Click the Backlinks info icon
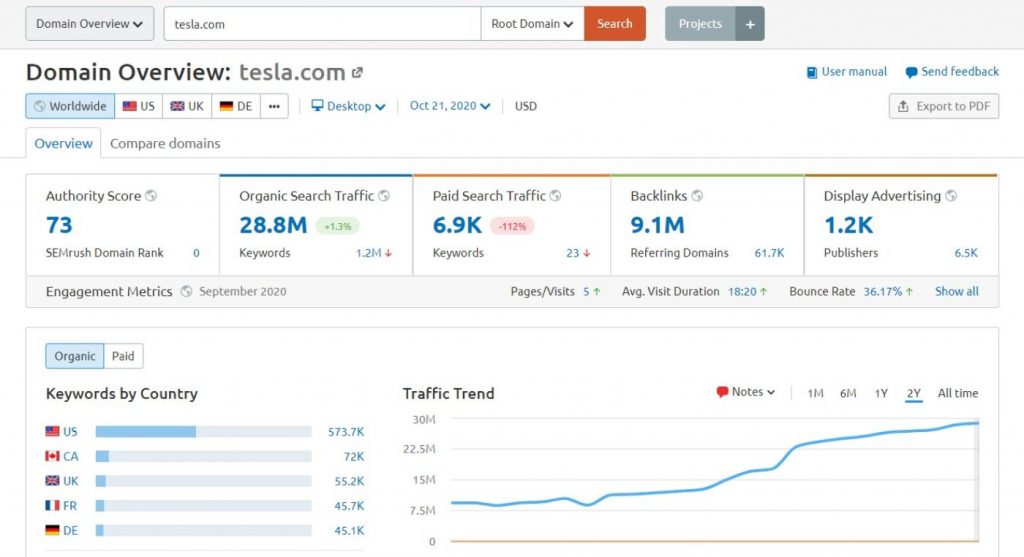 pos(697,195)
